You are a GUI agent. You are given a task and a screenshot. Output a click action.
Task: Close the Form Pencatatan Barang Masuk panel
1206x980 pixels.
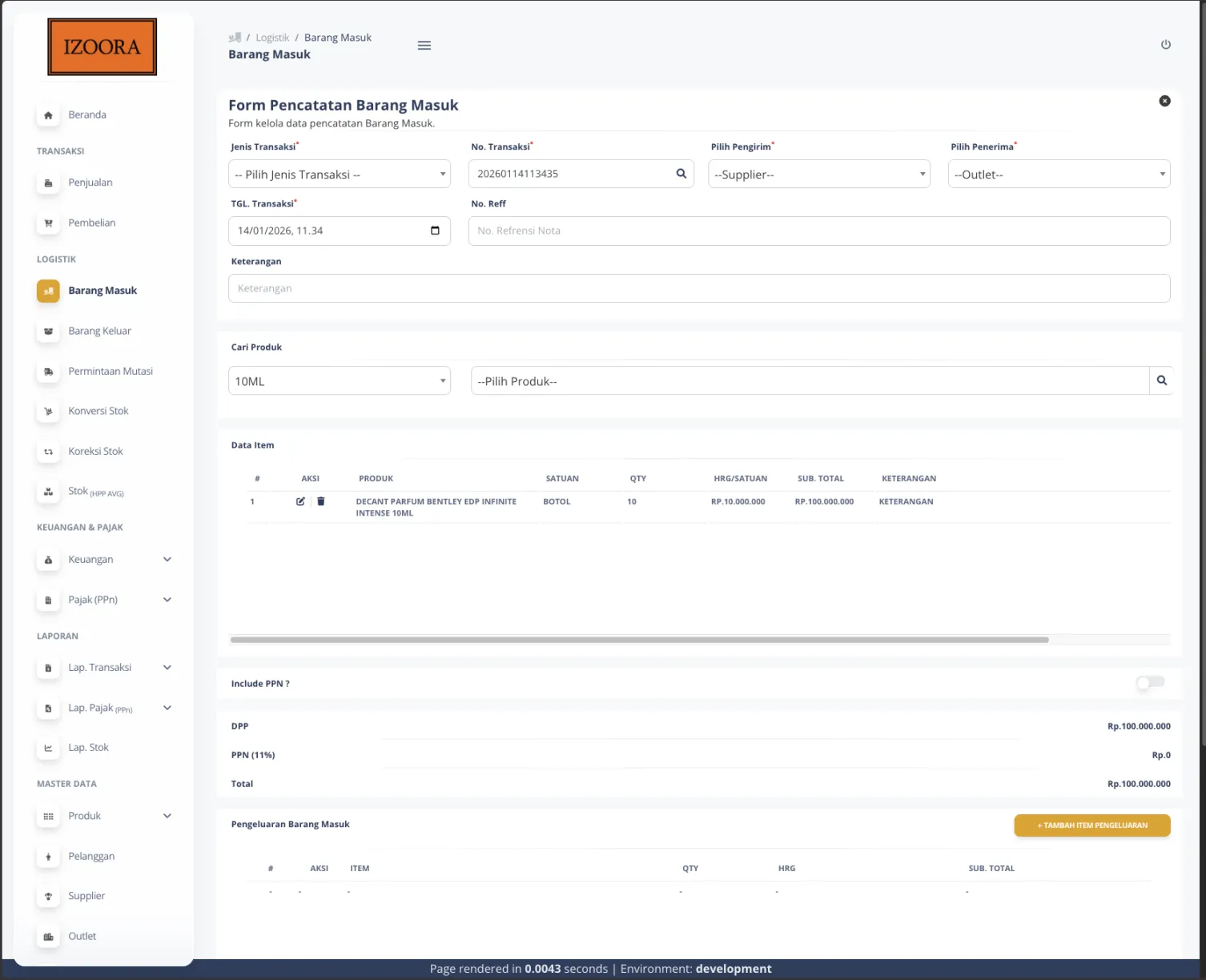pyautogui.click(x=1164, y=101)
